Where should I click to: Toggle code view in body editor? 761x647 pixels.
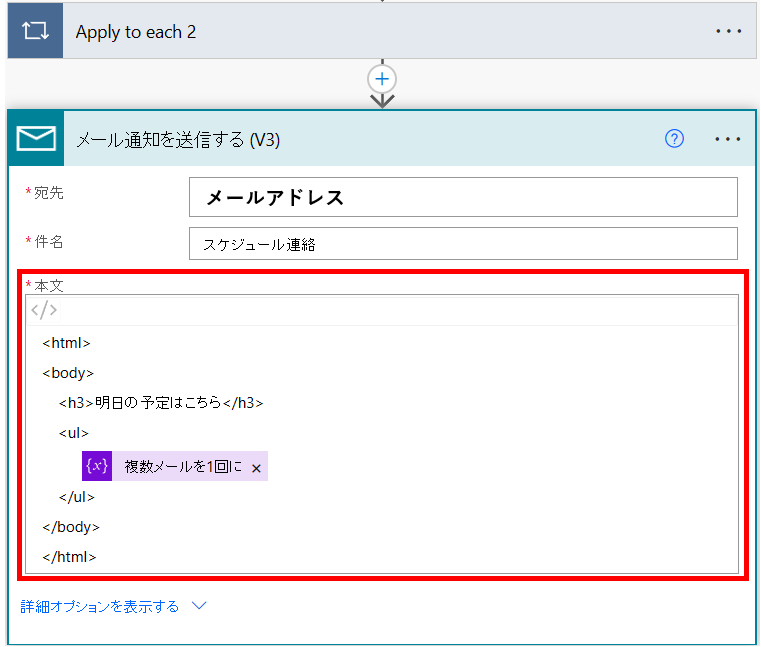tap(44, 310)
